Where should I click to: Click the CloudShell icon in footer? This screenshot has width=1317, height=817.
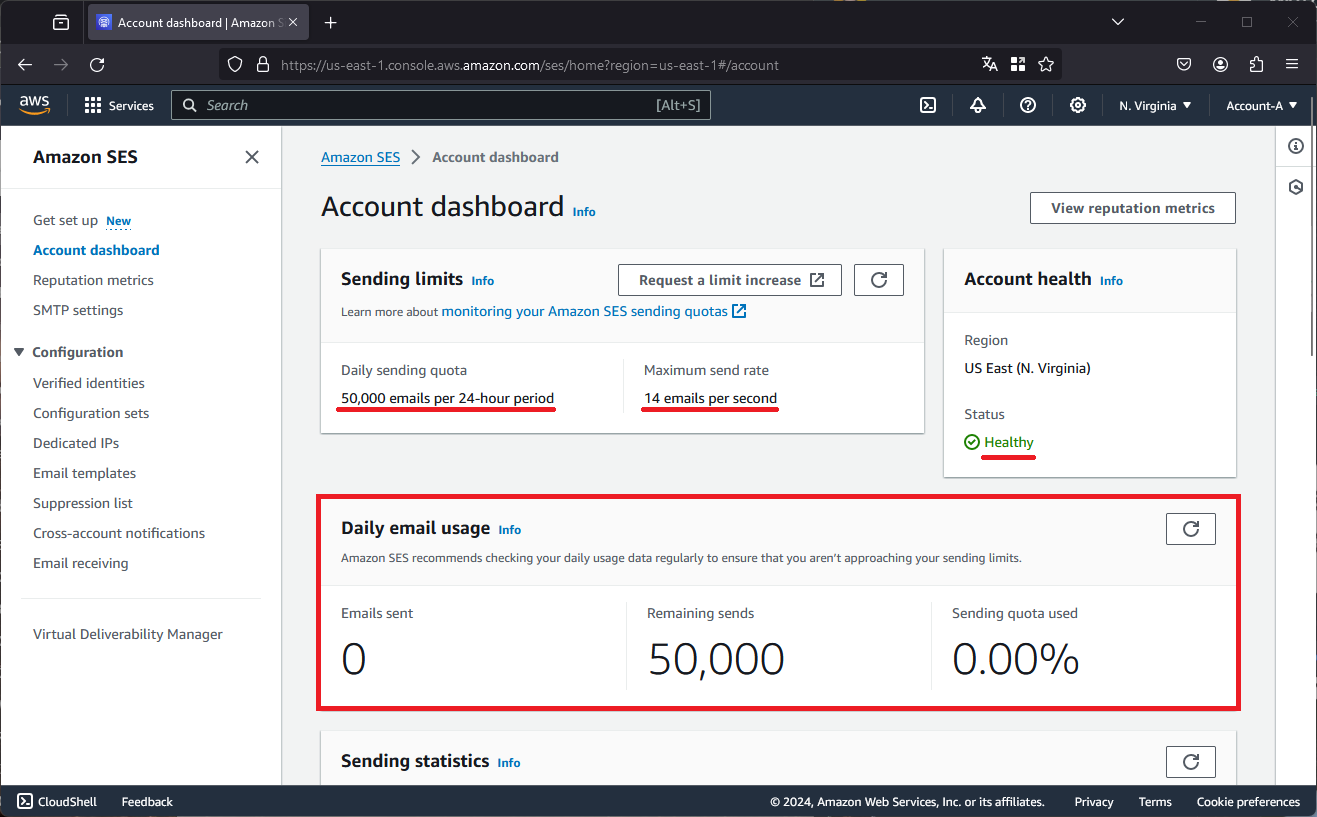25,801
